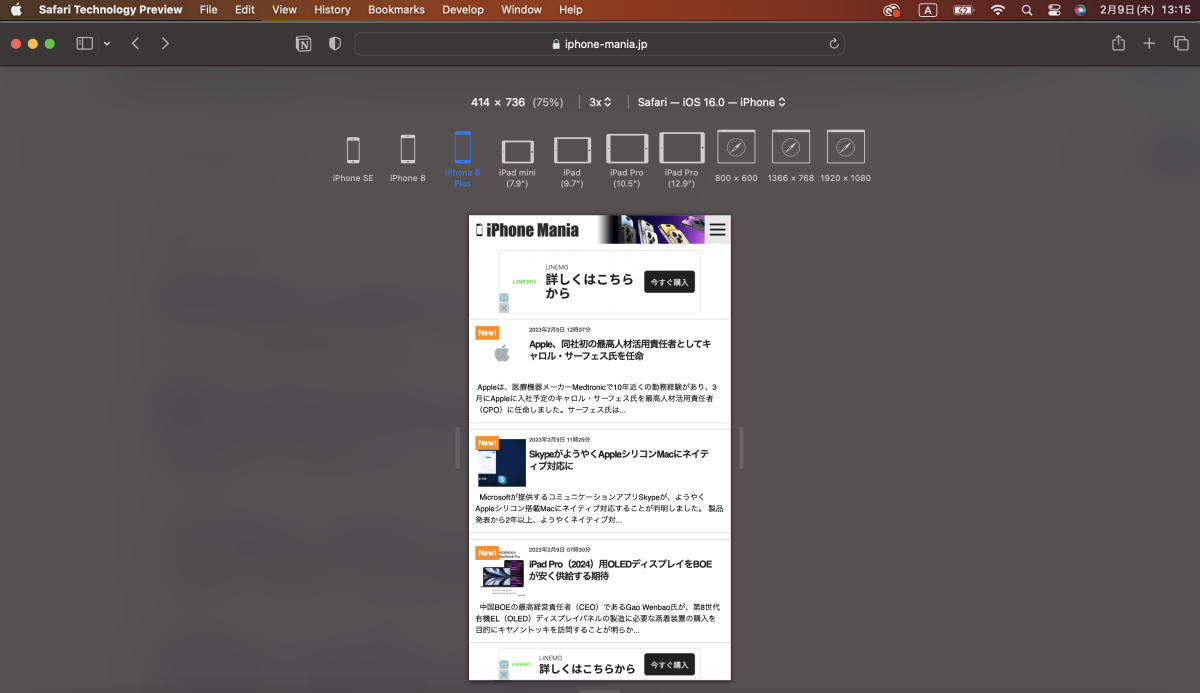Choose the 800 × 600 Safari preset
1200x693 pixels.
[x=736, y=147]
